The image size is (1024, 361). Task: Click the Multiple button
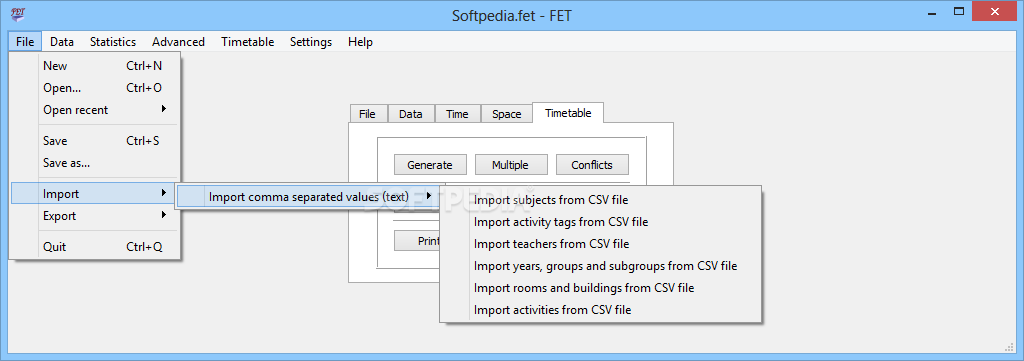click(510, 165)
